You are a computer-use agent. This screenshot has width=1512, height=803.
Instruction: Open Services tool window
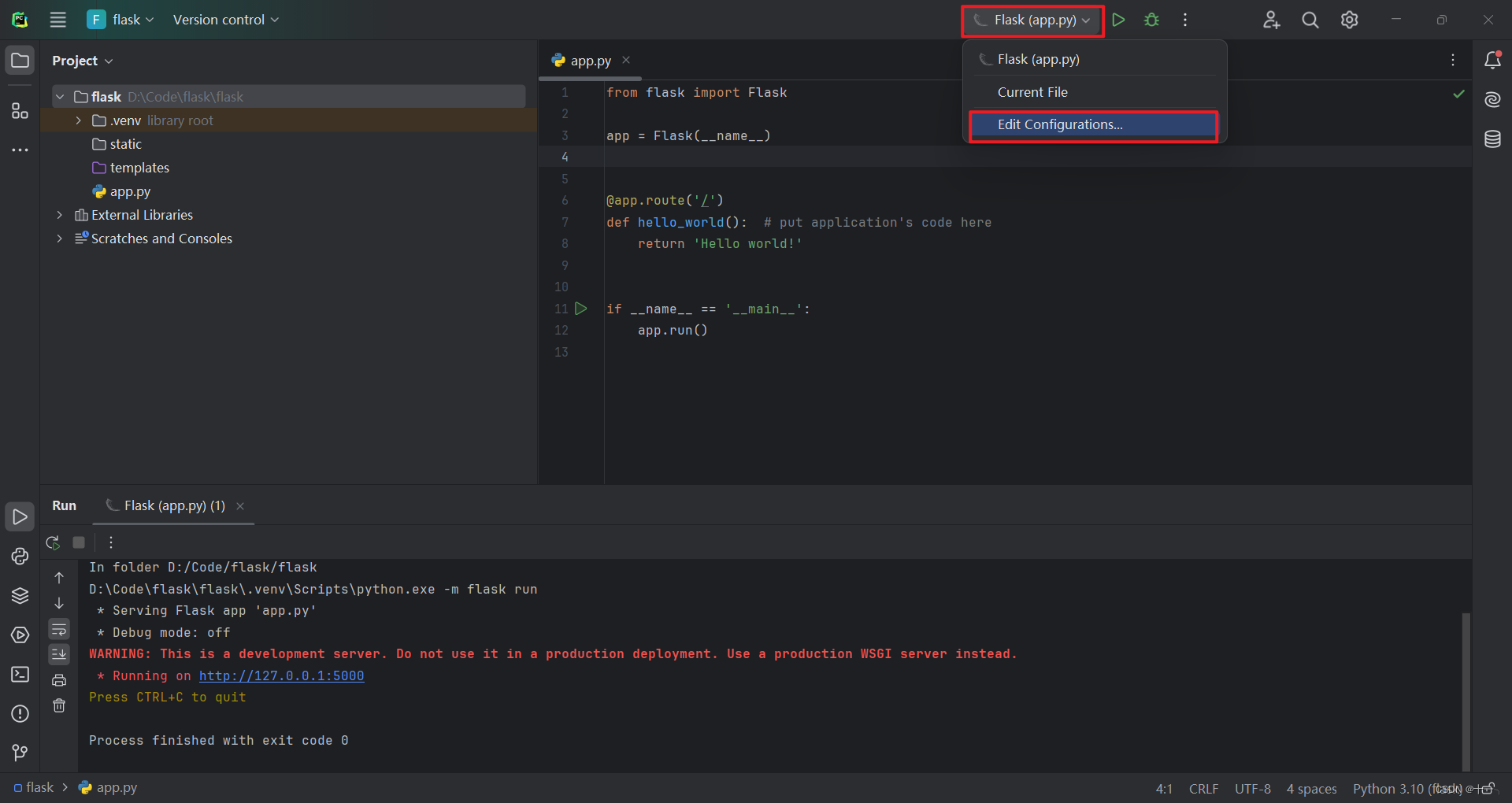20,635
